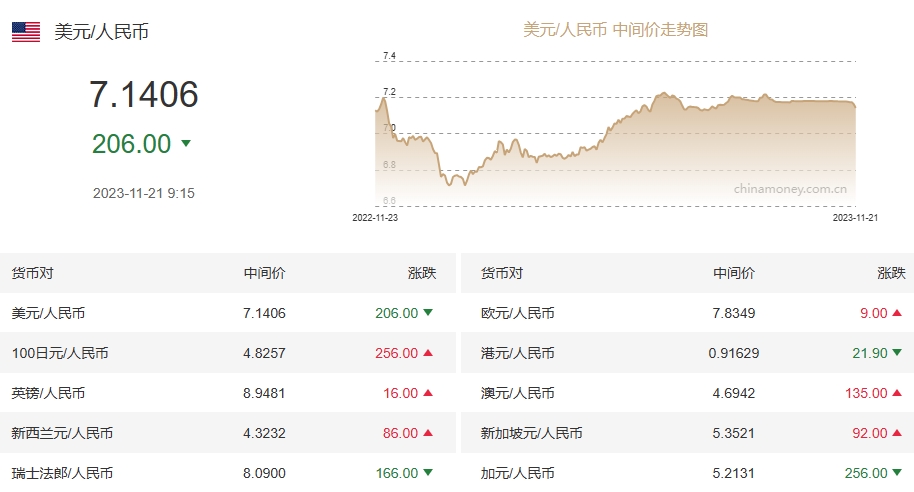Image resolution: width=914 pixels, height=492 pixels.
Task: Click the green down arrow in 瑞士法郎/人民币 row
Action: tap(428, 473)
